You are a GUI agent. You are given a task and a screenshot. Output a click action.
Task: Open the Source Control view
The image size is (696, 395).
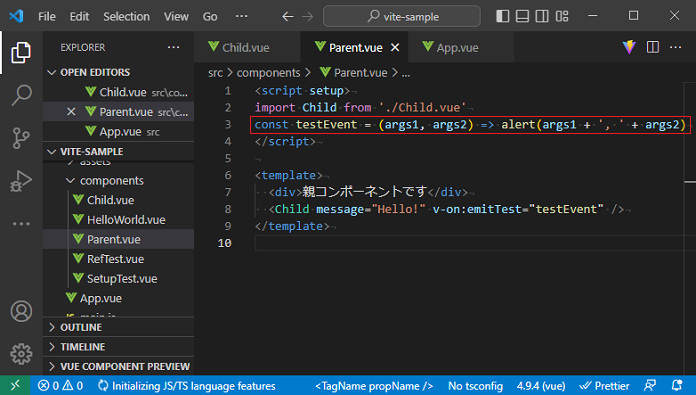pos(21,138)
